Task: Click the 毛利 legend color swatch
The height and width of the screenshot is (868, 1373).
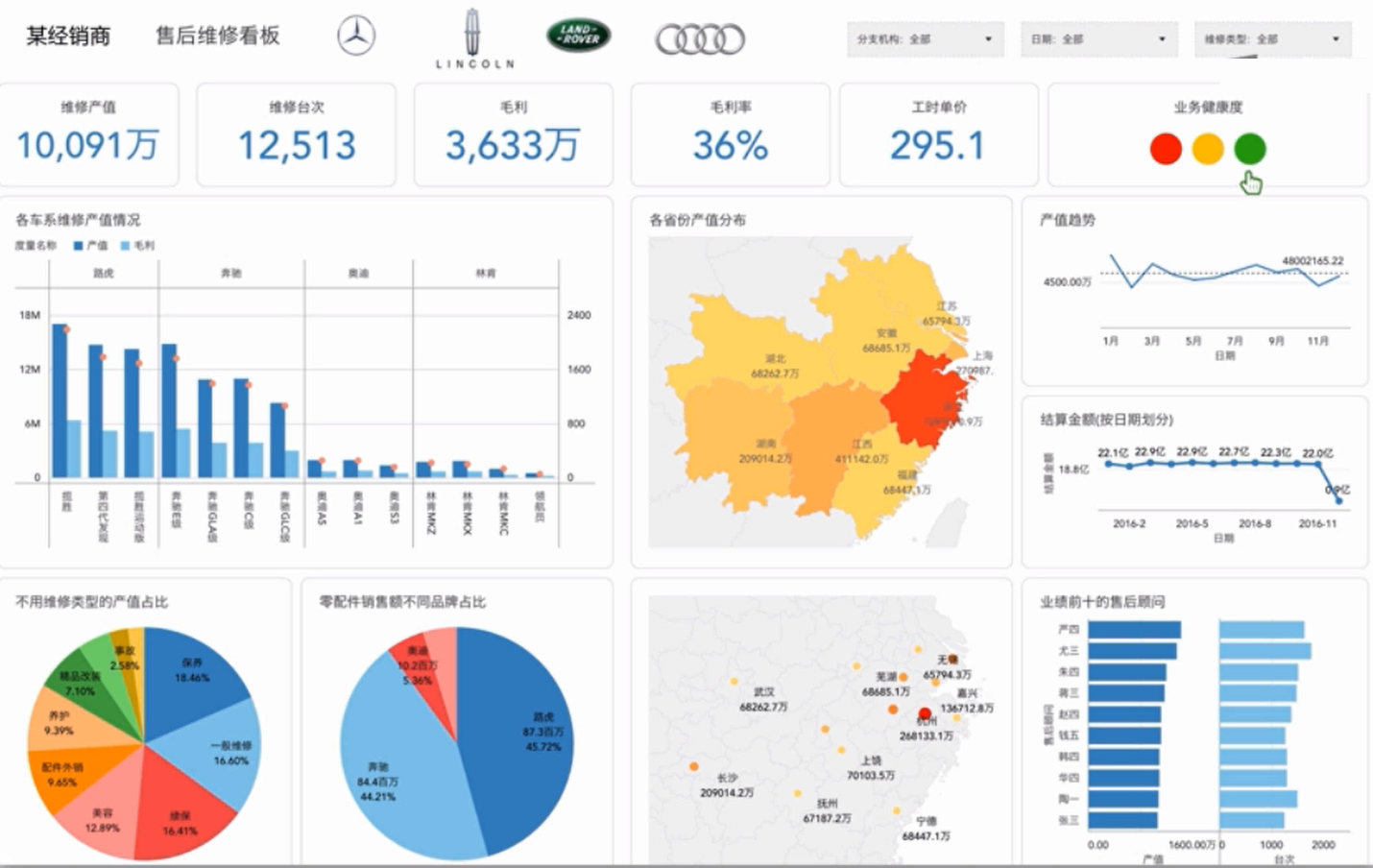Action: (125, 246)
